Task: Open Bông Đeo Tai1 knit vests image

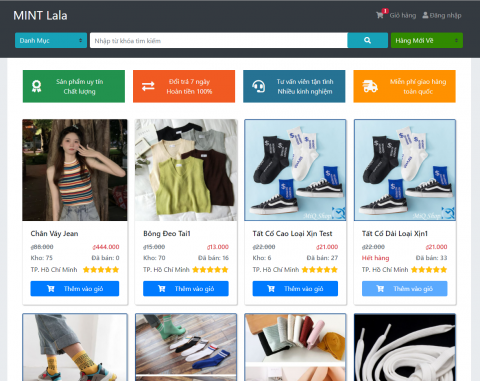Action: pos(186,170)
